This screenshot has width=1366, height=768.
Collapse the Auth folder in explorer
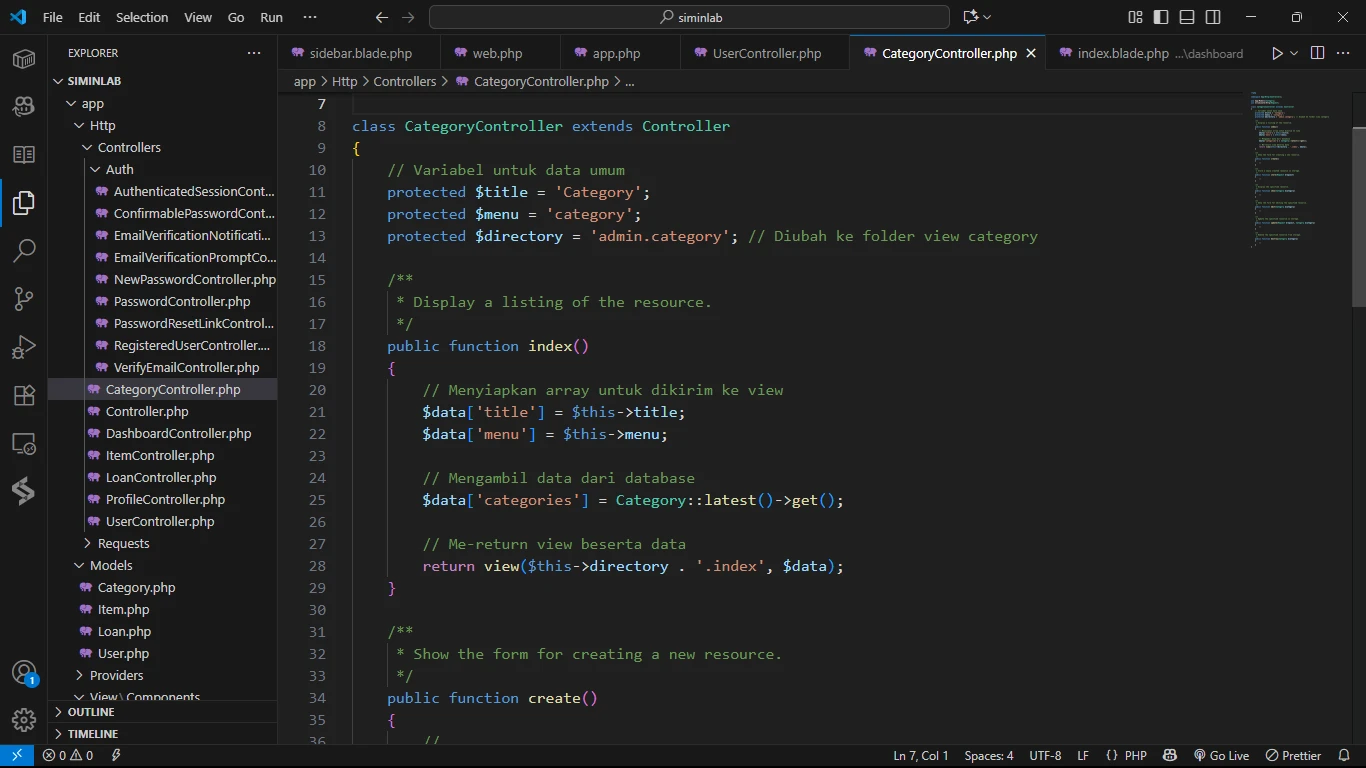[119, 169]
